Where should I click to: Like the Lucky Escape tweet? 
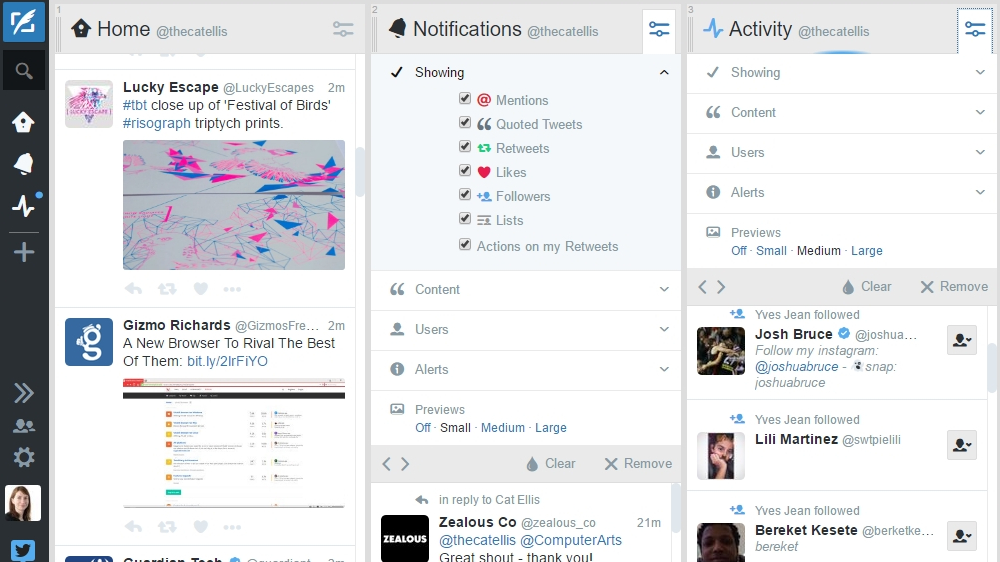[201, 289]
